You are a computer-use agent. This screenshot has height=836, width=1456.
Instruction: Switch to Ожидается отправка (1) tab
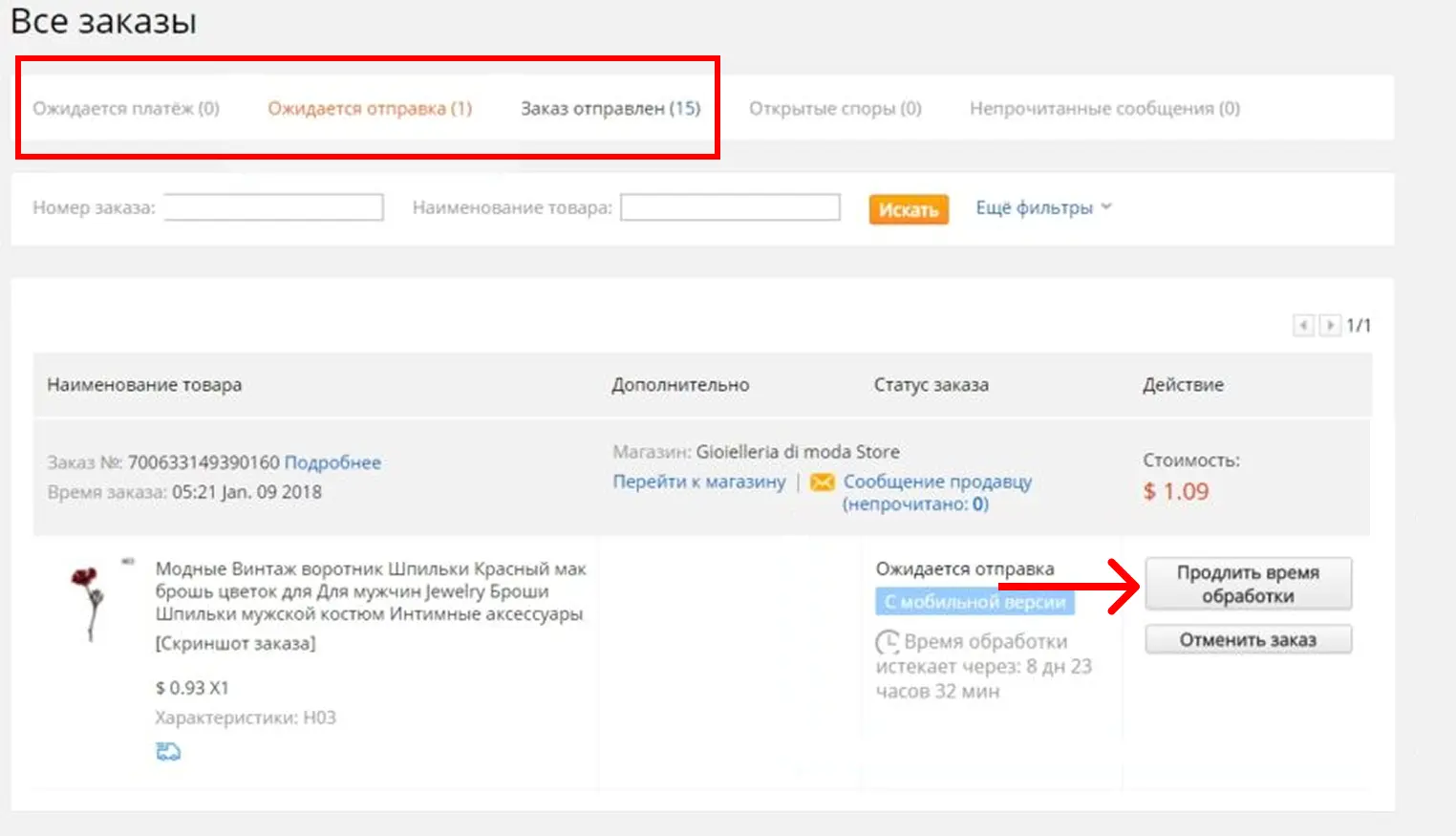(x=370, y=109)
